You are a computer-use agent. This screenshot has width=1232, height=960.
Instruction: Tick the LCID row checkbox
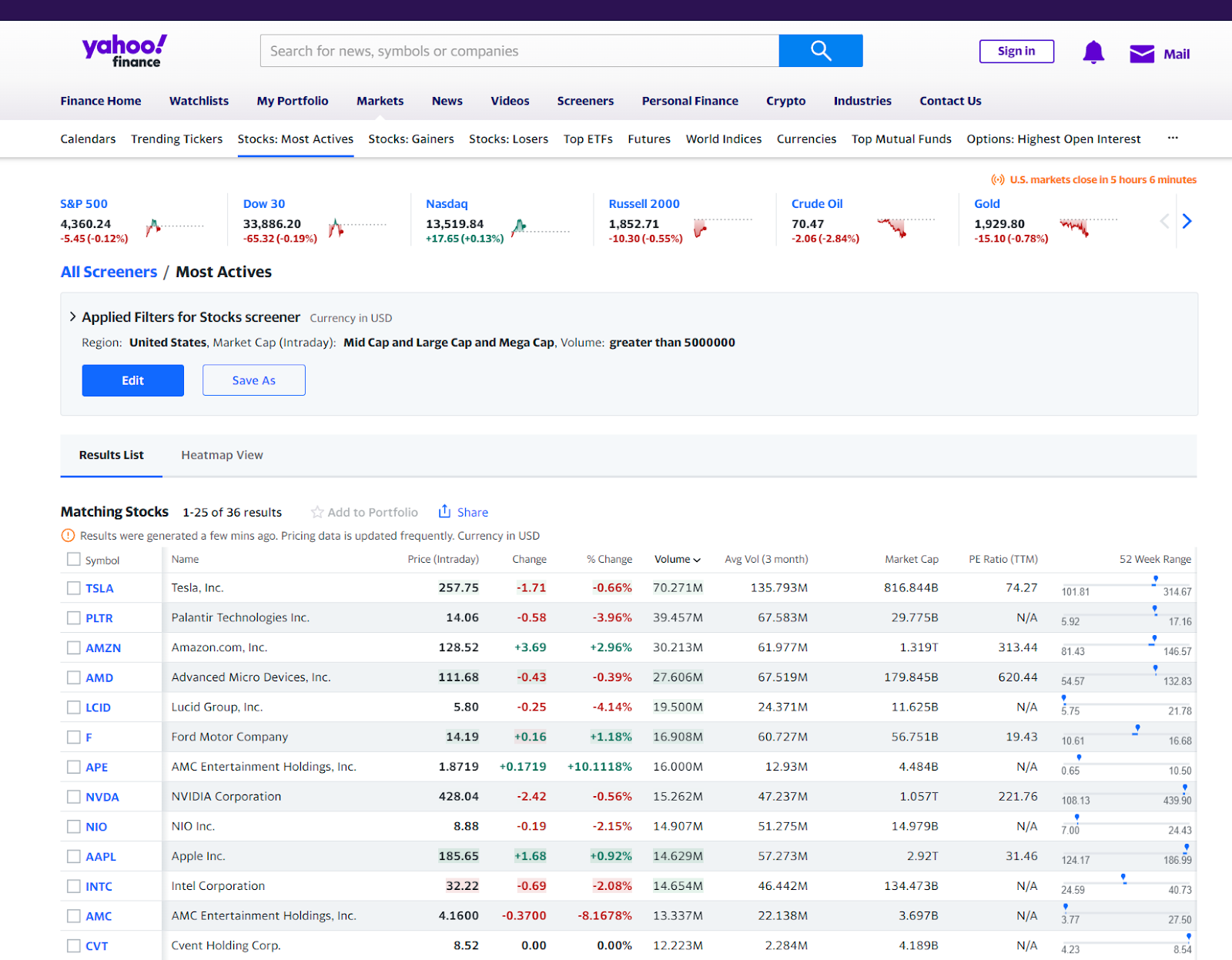tap(73, 707)
